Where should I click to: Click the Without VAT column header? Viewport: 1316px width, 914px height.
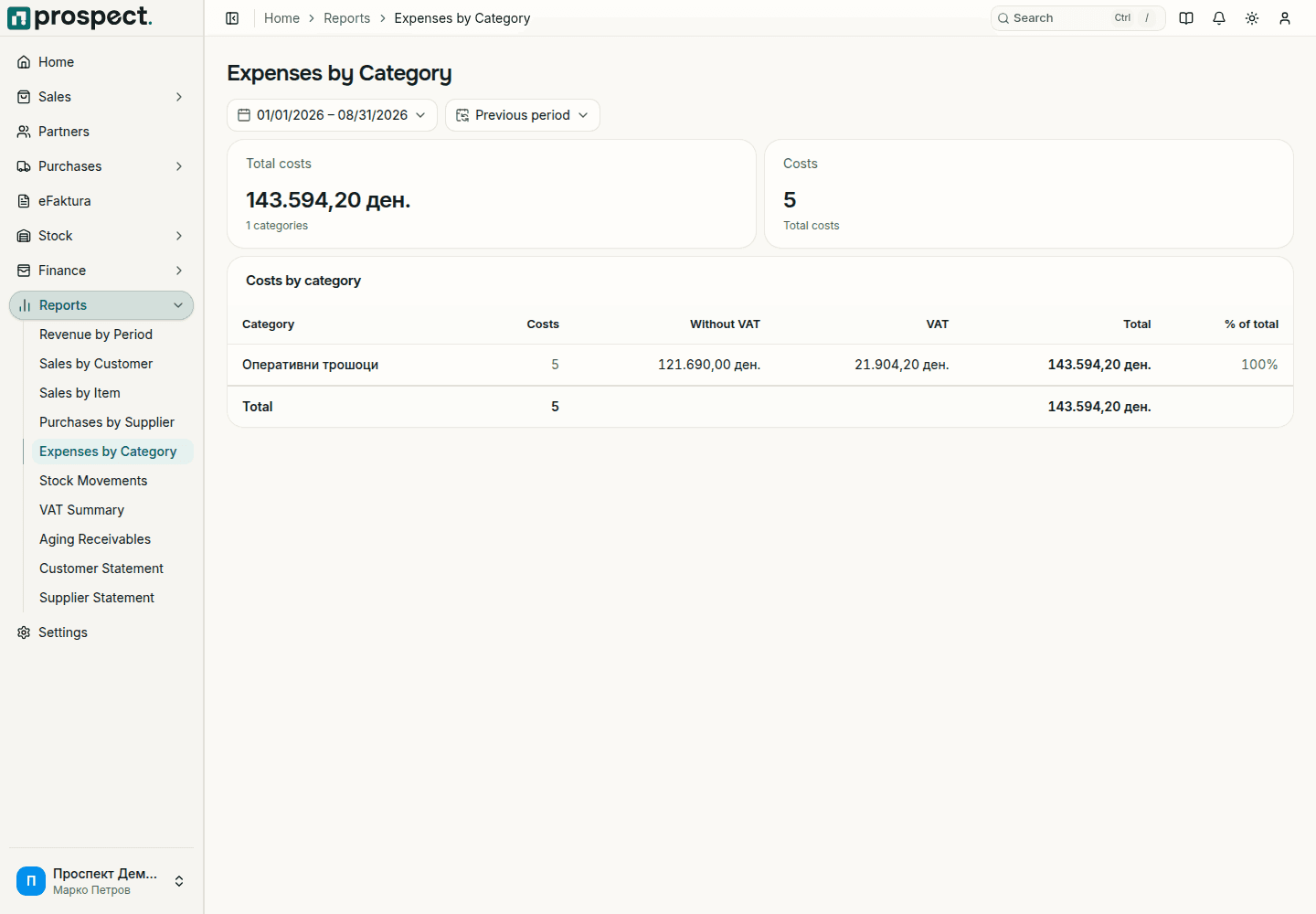[725, 324]
